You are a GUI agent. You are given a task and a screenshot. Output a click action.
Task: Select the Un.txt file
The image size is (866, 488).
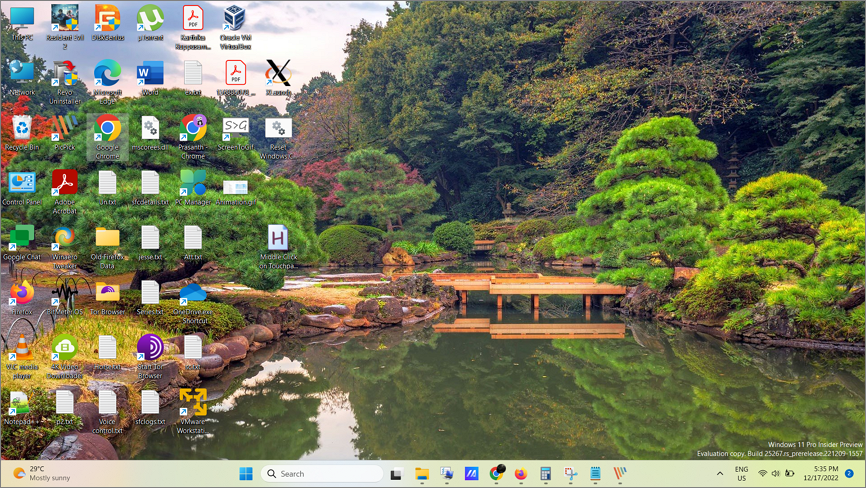pyautogui.click(x=108, y=188)
